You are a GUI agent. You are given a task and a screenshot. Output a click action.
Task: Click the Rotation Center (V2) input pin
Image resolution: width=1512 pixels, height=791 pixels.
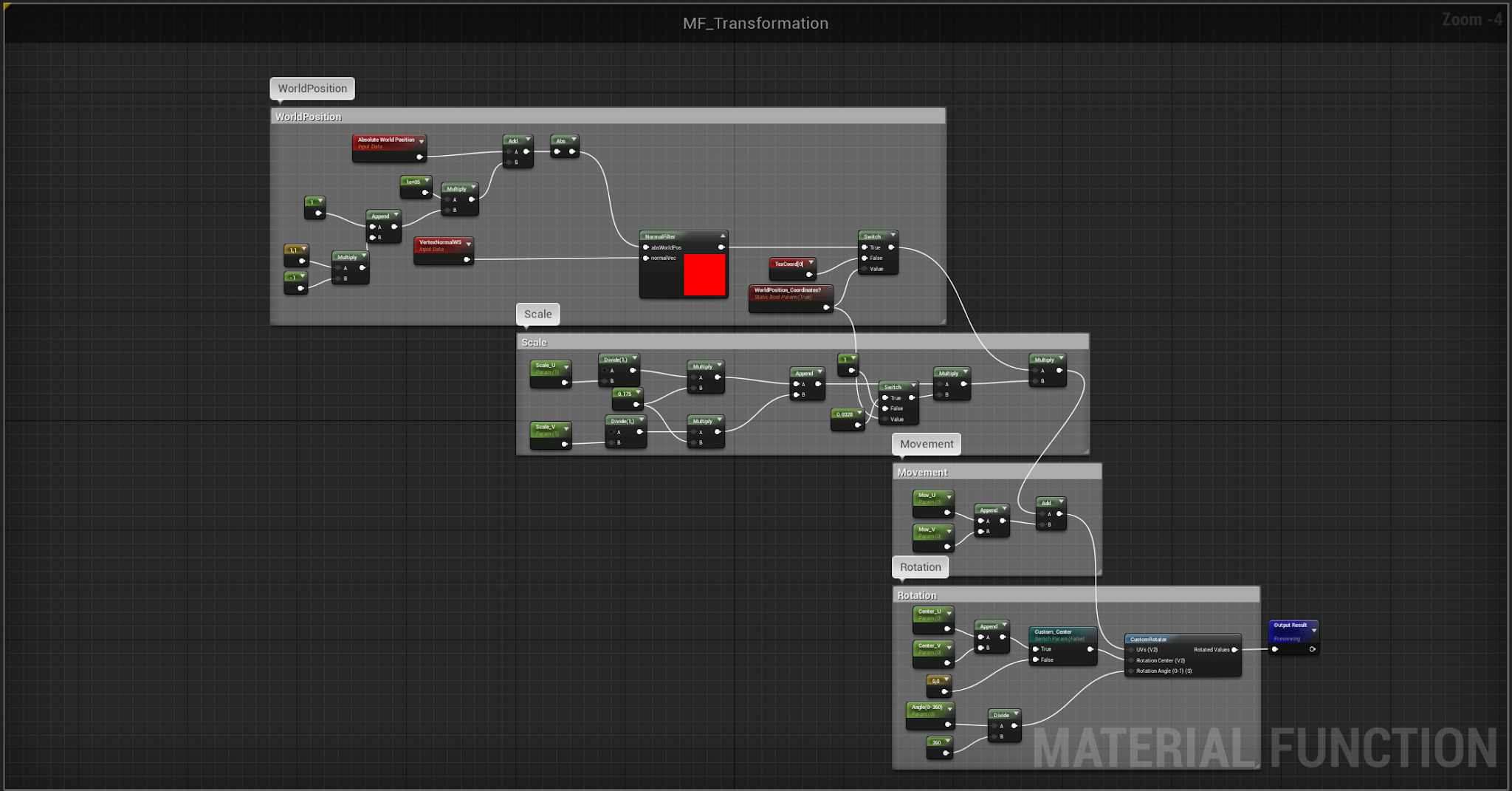(1130, 660)
